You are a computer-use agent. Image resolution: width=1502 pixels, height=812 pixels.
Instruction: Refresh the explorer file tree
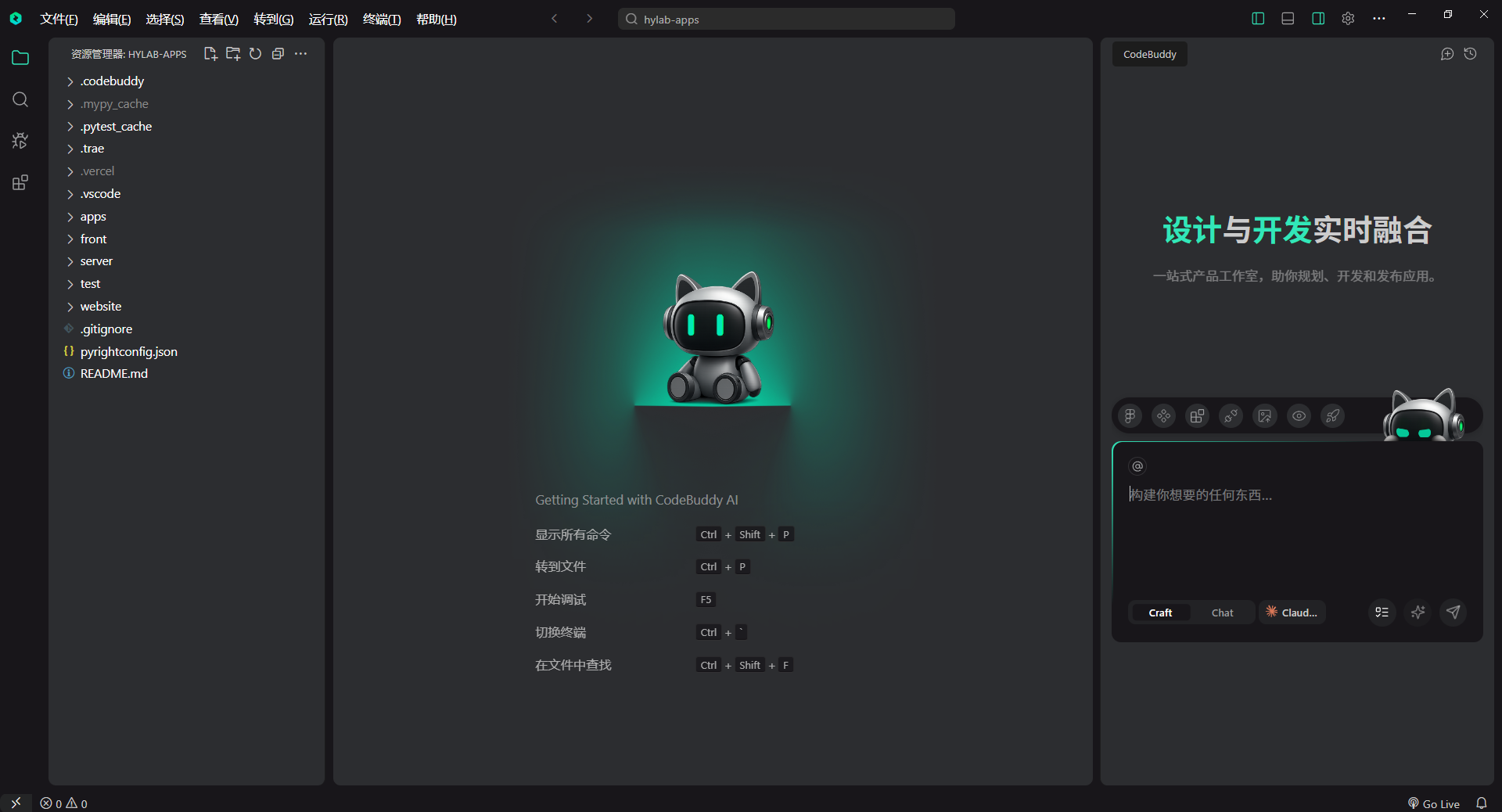(255, 54)
